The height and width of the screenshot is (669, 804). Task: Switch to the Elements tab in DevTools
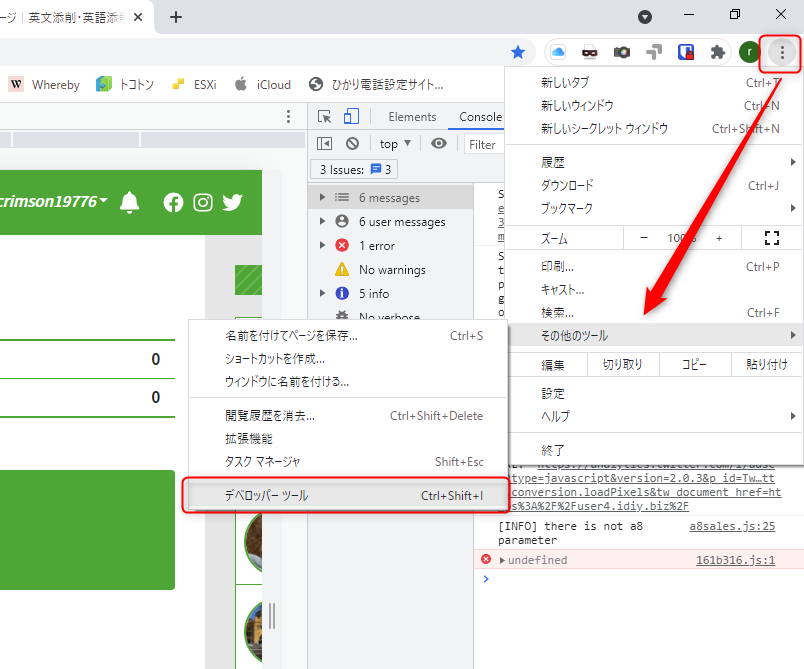point(412,117)
